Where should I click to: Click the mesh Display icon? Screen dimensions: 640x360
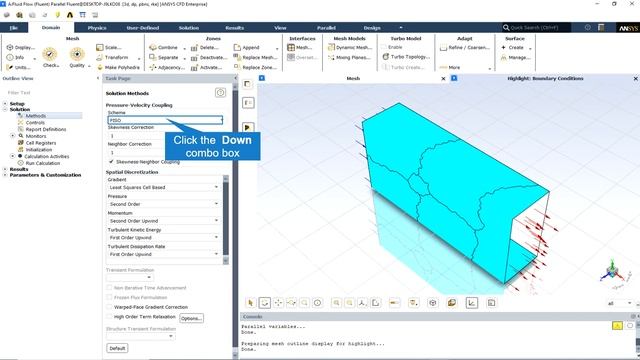(10, 47)
